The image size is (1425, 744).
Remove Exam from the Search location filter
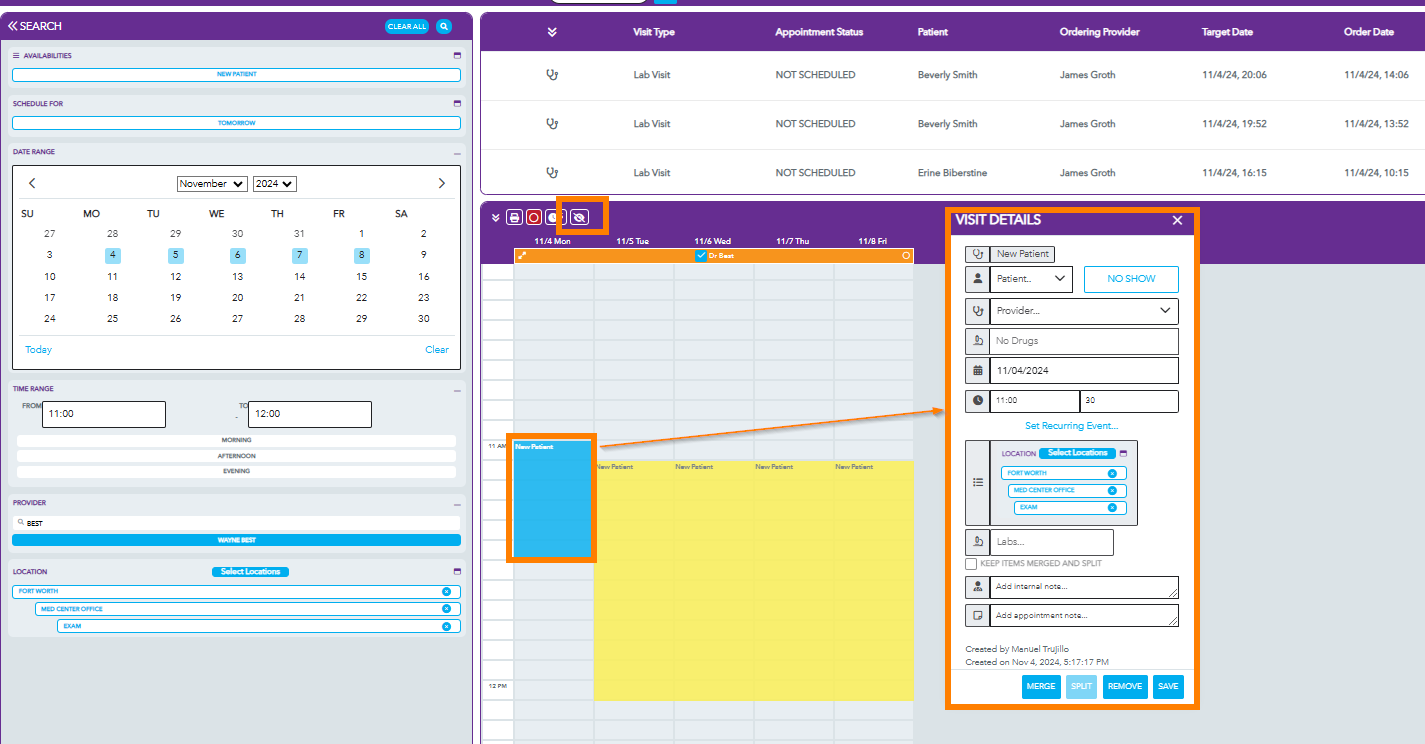[x=446, y=626]
